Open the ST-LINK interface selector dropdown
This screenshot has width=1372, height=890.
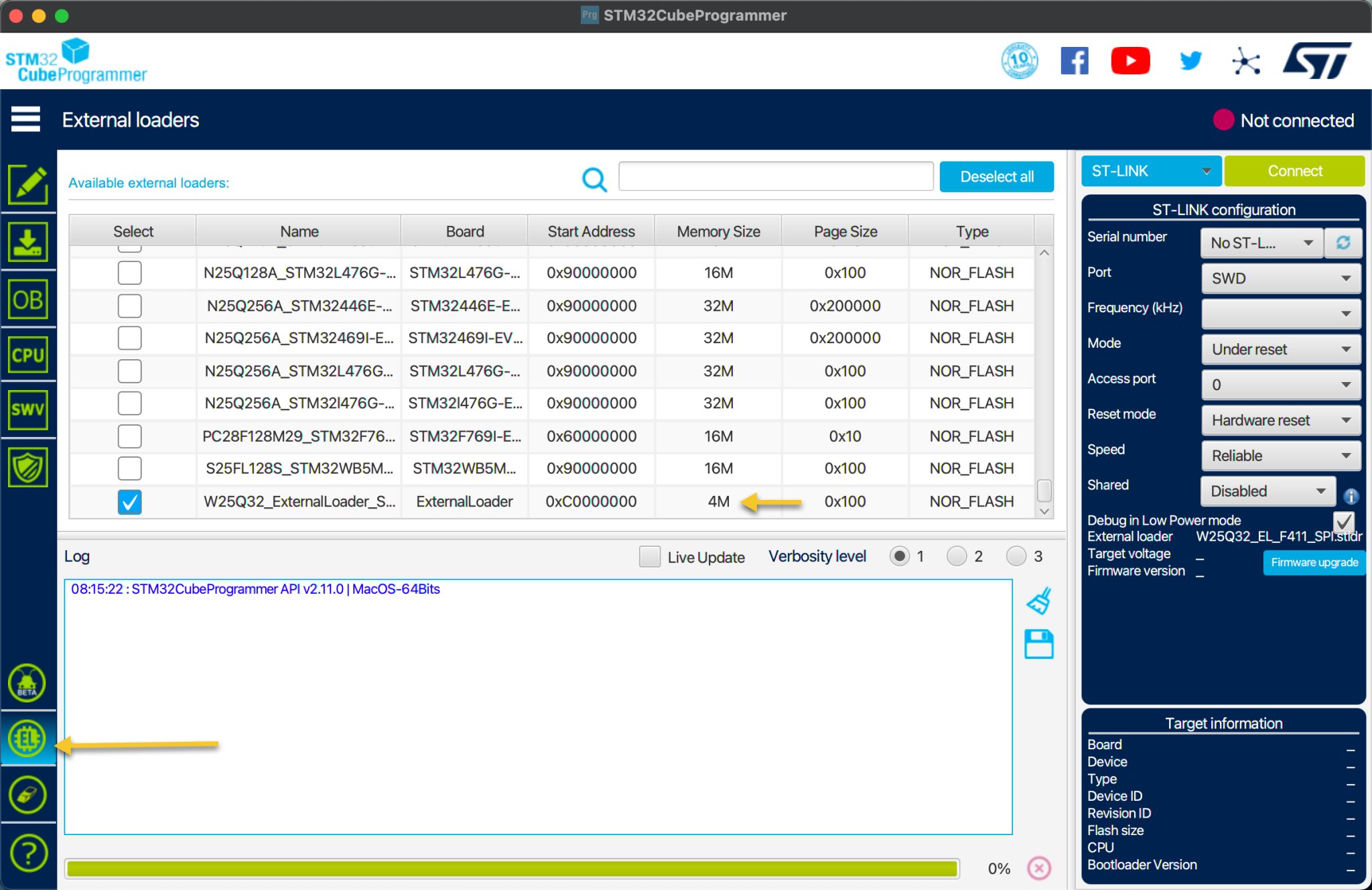[x=1150, y=171]
